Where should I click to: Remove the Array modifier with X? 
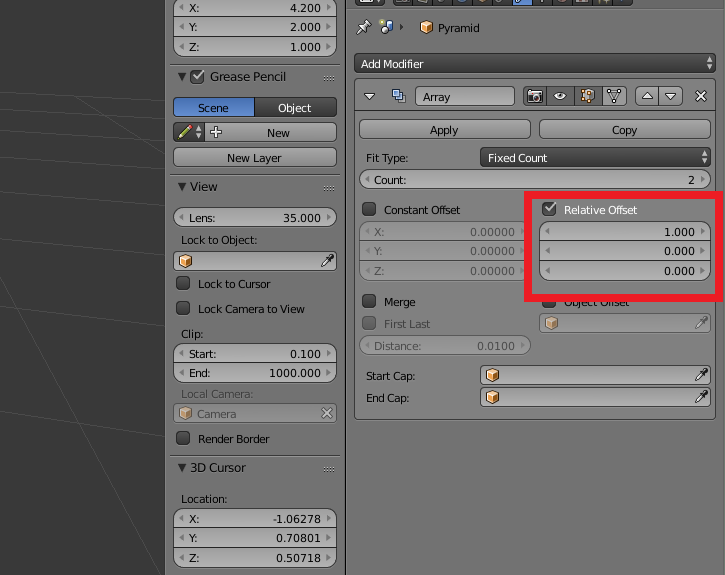pyautogui.click(x=700, y=96)
